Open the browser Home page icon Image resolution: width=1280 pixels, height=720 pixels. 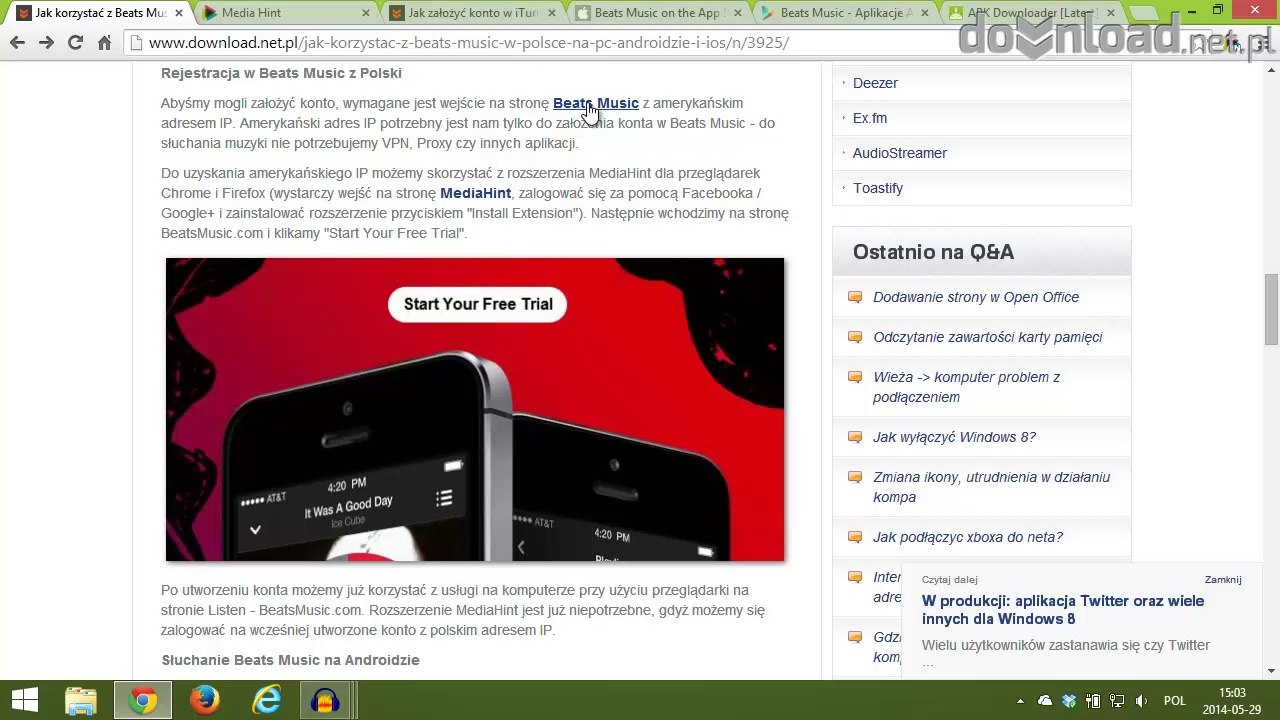point(104,43)
